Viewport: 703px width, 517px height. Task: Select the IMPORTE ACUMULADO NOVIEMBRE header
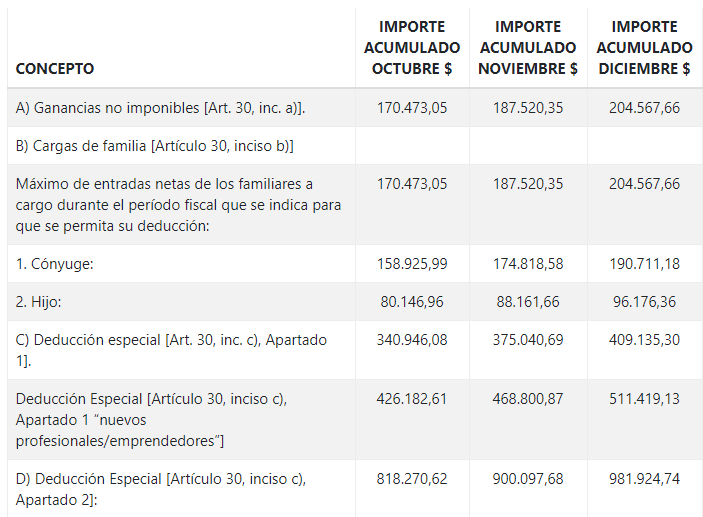click(528, 48)
